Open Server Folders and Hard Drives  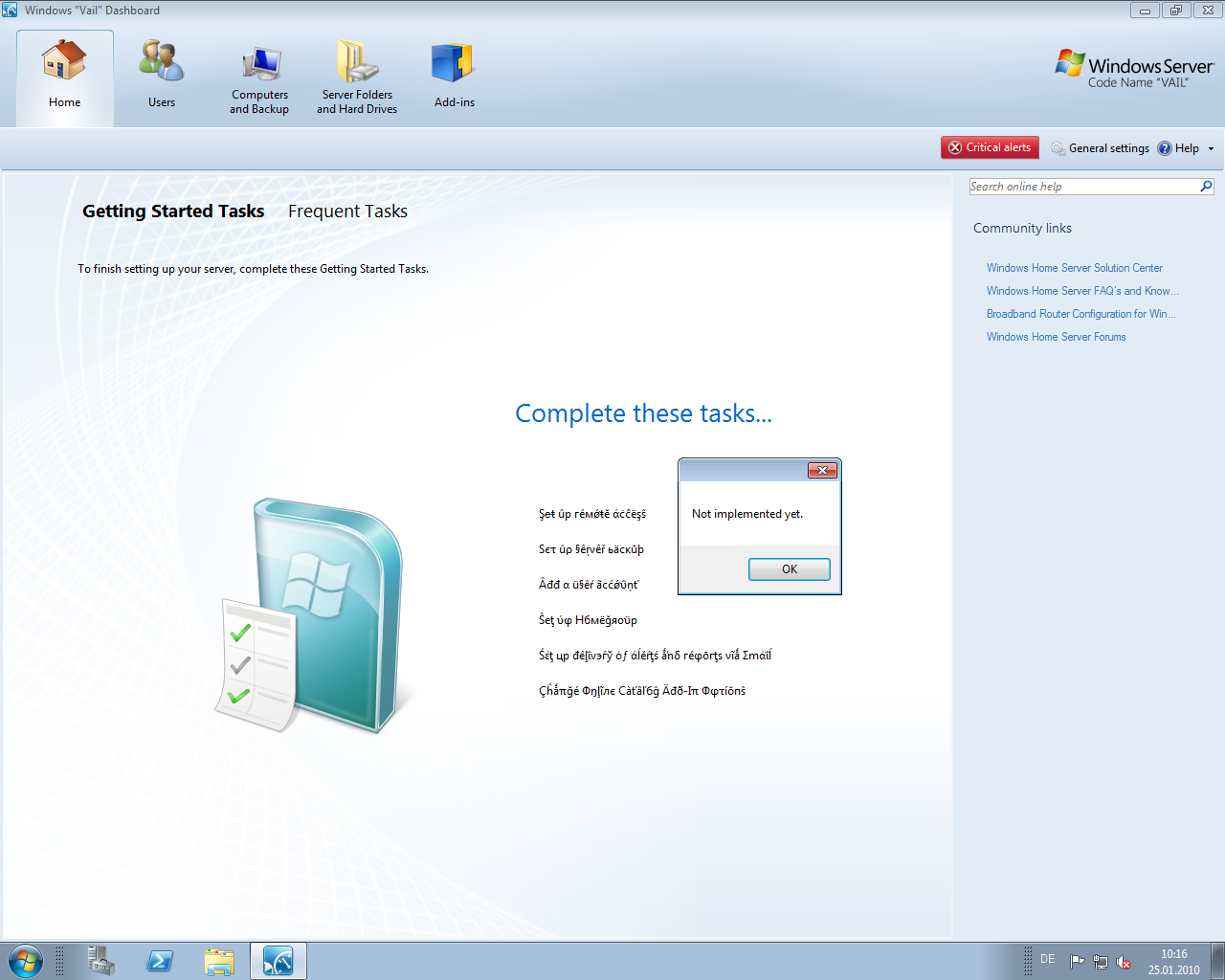[357, 78]
